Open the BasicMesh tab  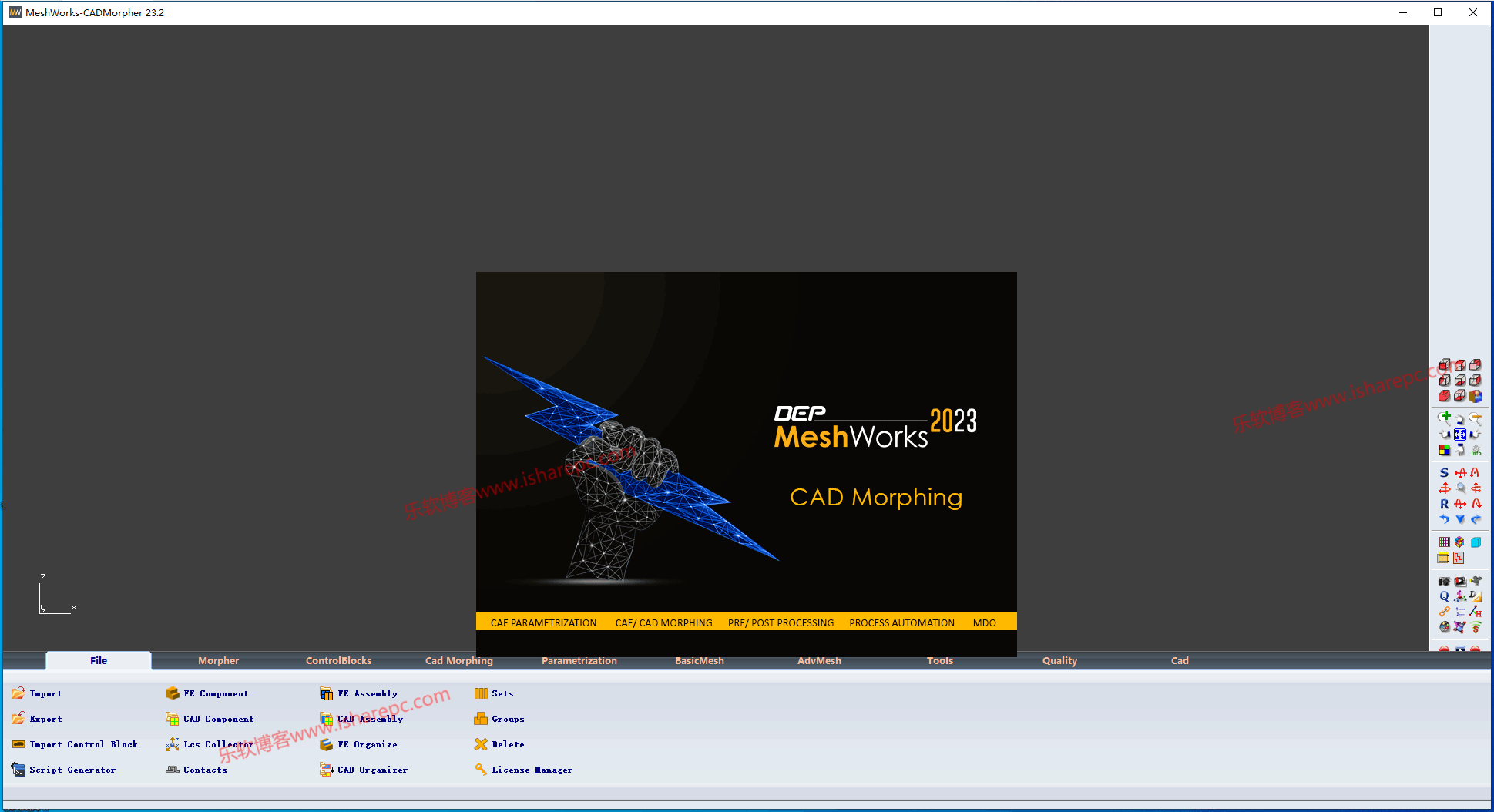699,660
